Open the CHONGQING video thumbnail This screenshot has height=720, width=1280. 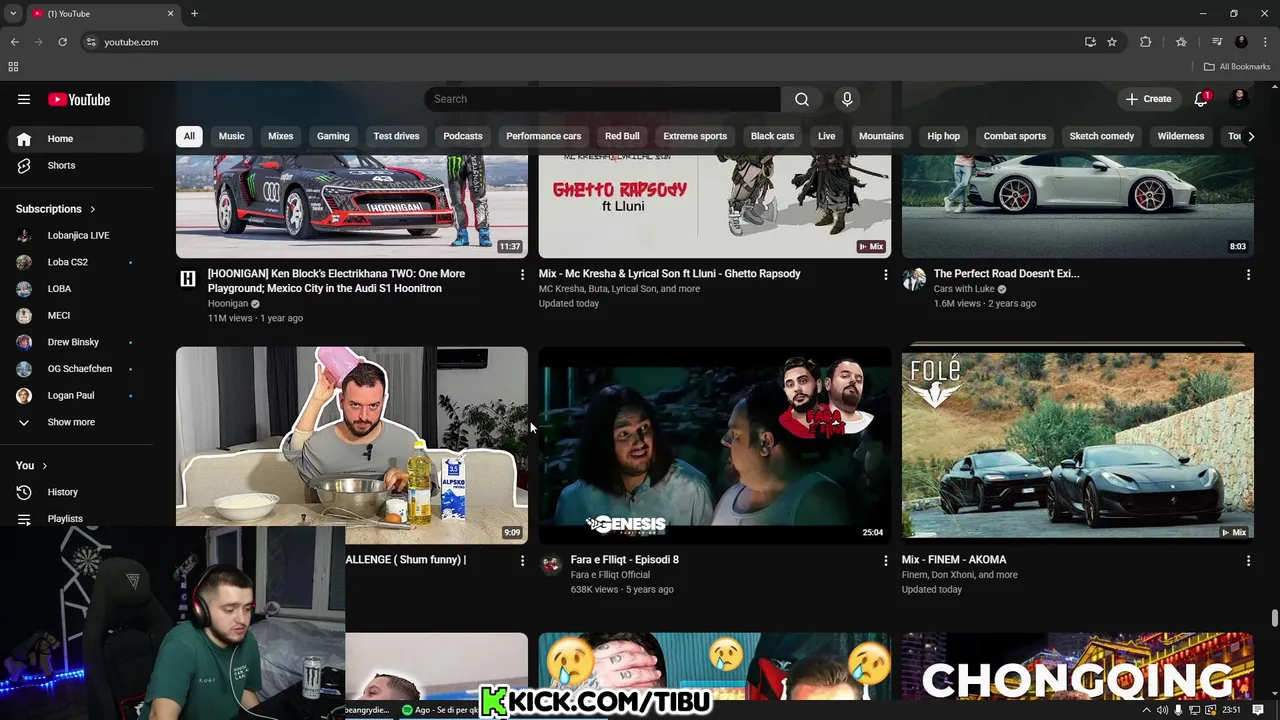(1078, 666)
